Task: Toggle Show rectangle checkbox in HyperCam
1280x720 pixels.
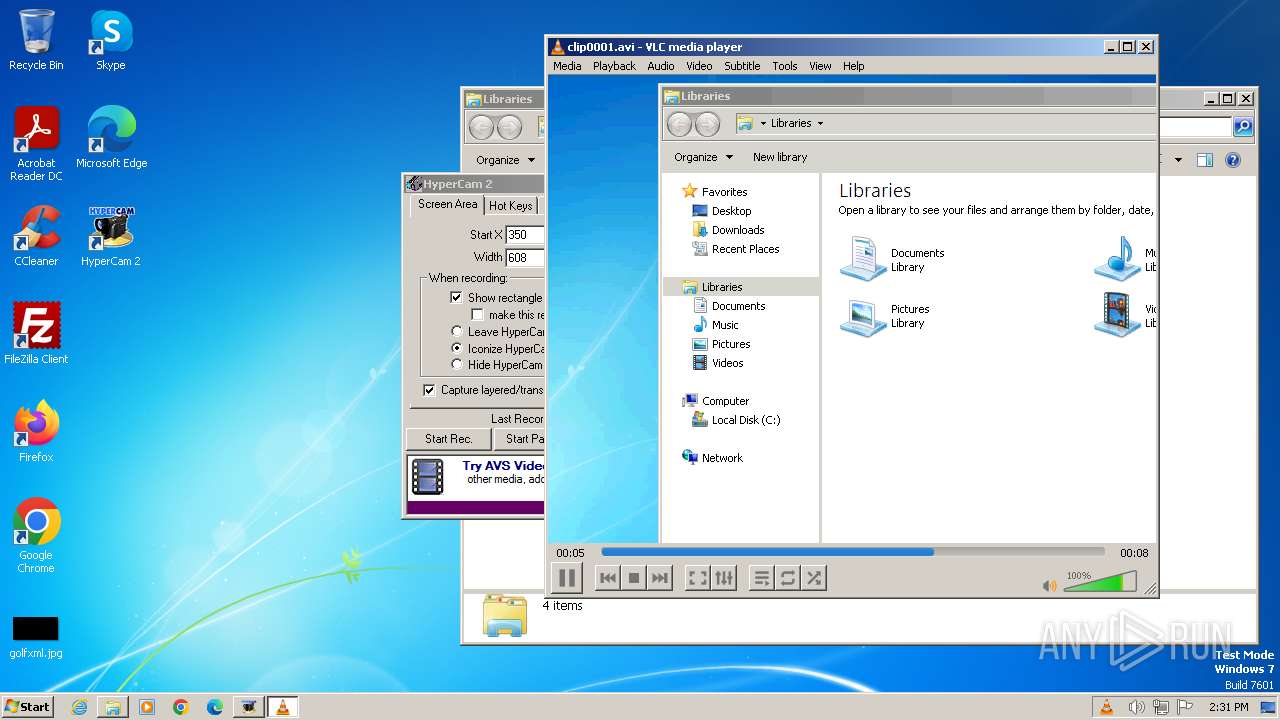Action: 456,298
